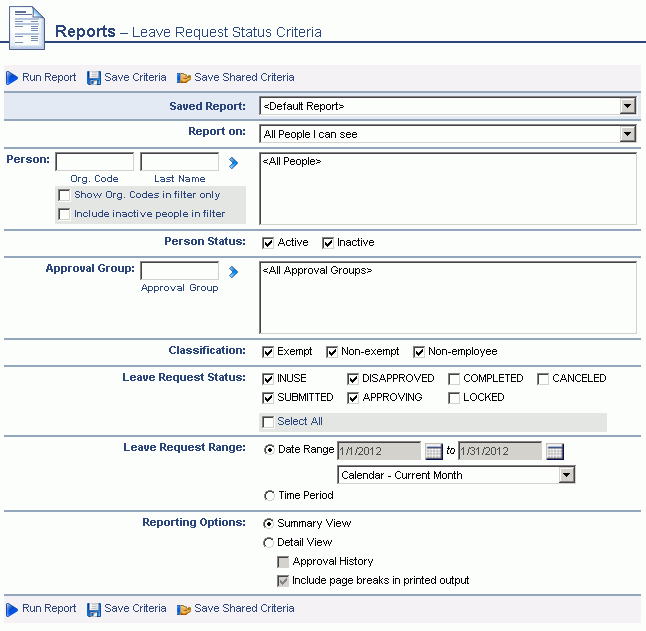Click the Org. Code input field

pyautogui.click(x=95, y=161)
